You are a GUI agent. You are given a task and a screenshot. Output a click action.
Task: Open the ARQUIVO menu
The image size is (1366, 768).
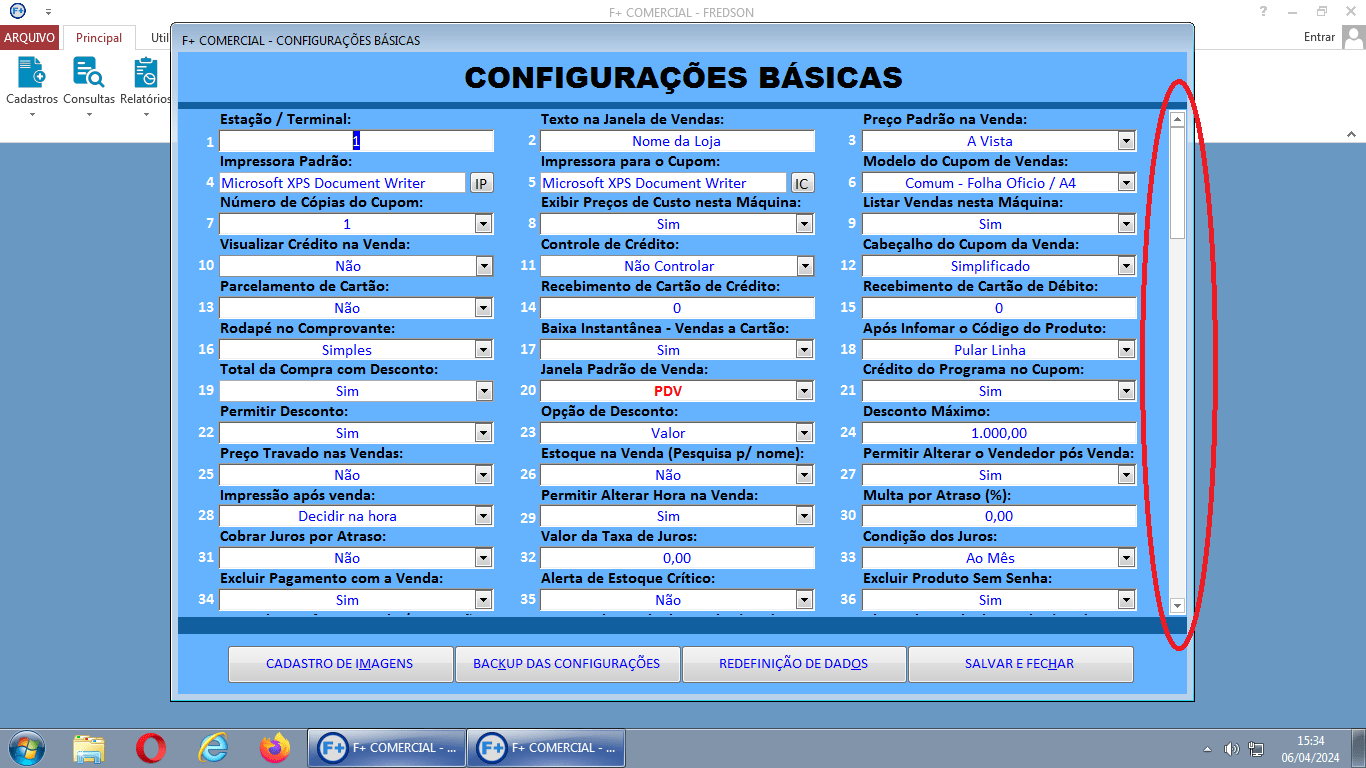(x=30, y=37)
